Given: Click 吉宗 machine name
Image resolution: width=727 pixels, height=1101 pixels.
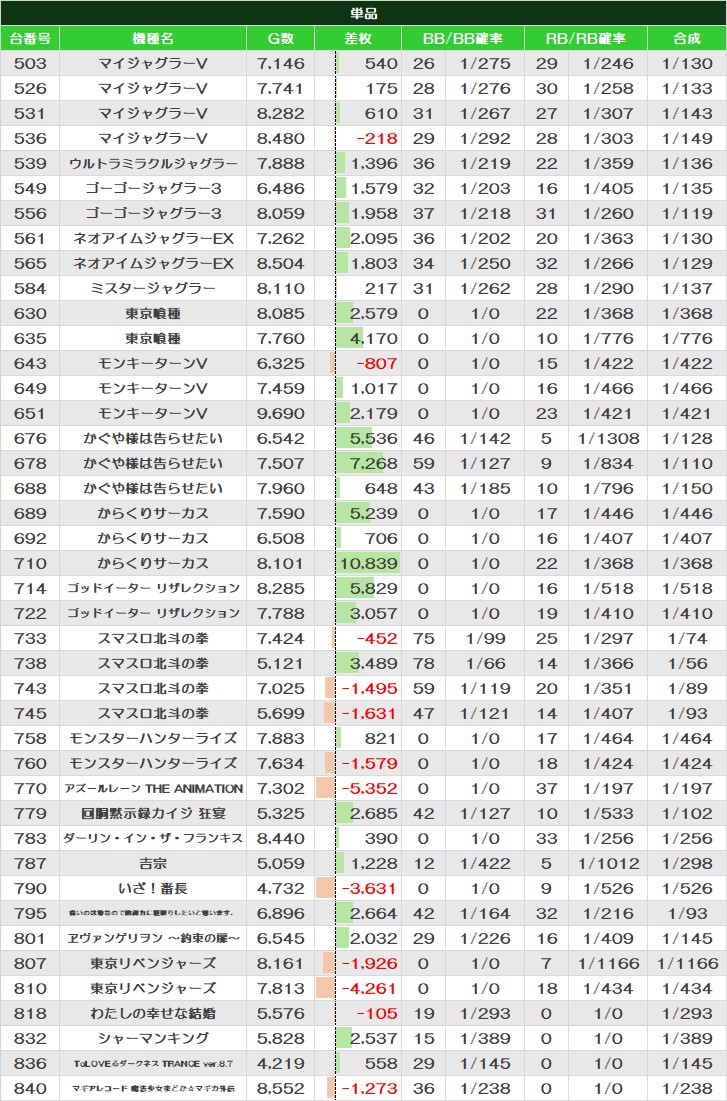Looking at the screenshot, I should pyautogui.click(x=153, y=864).
